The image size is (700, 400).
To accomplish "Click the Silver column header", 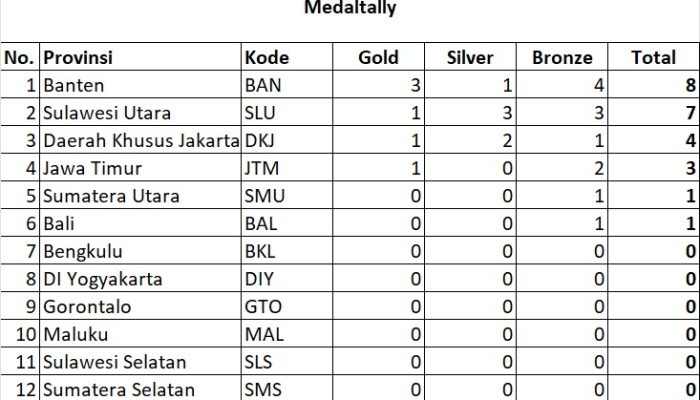I will pyautogui.click(x=470, y=58).
